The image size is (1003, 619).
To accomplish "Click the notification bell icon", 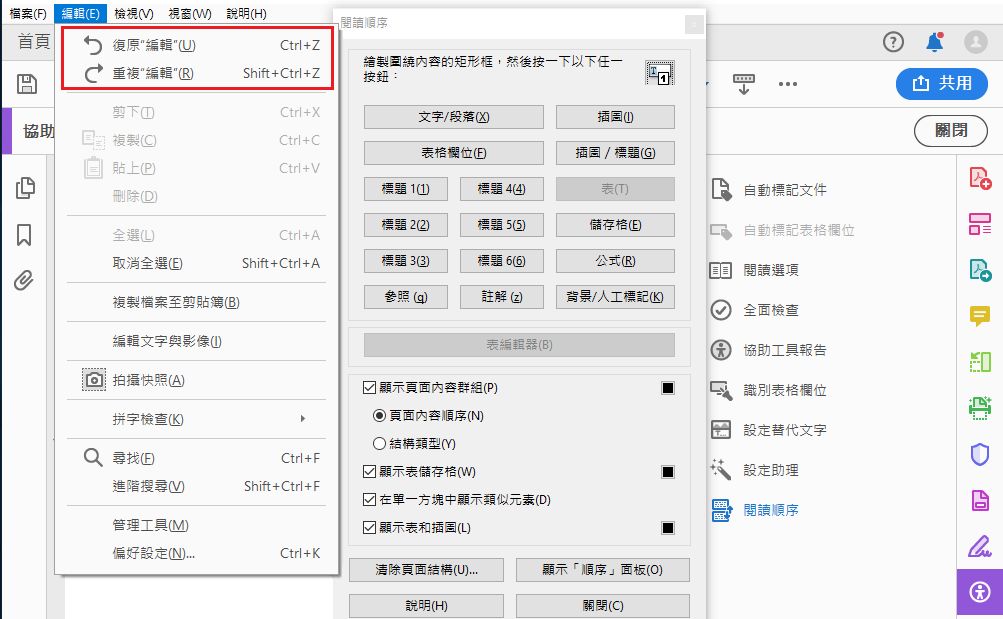I will (x=934, y=42).
